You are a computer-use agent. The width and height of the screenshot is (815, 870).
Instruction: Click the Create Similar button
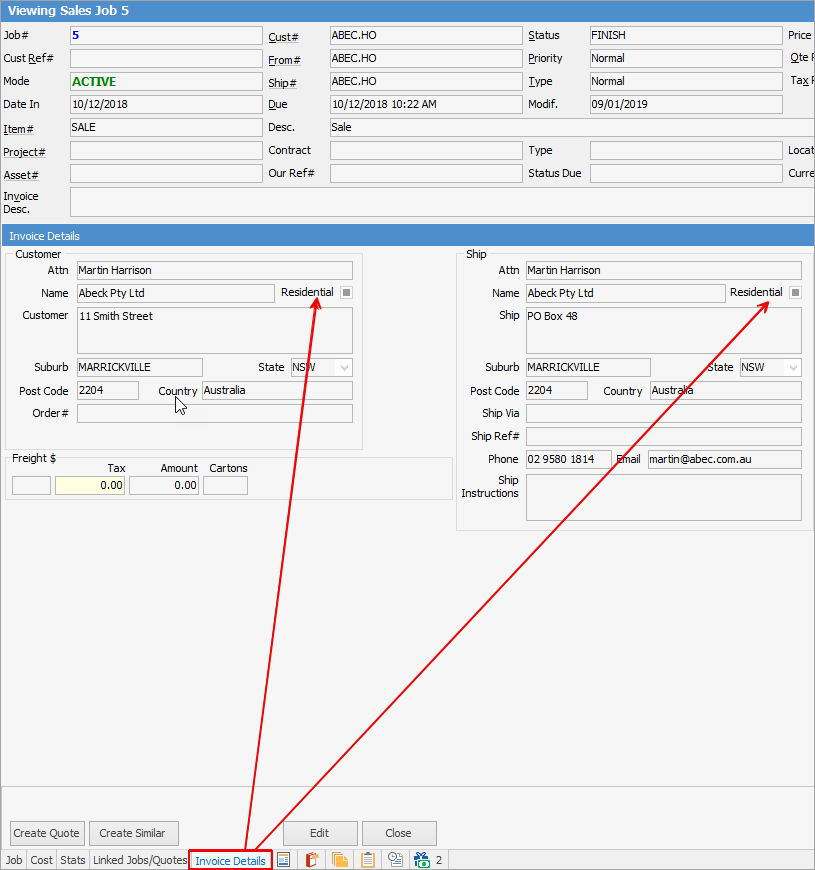tap(134, 833)
